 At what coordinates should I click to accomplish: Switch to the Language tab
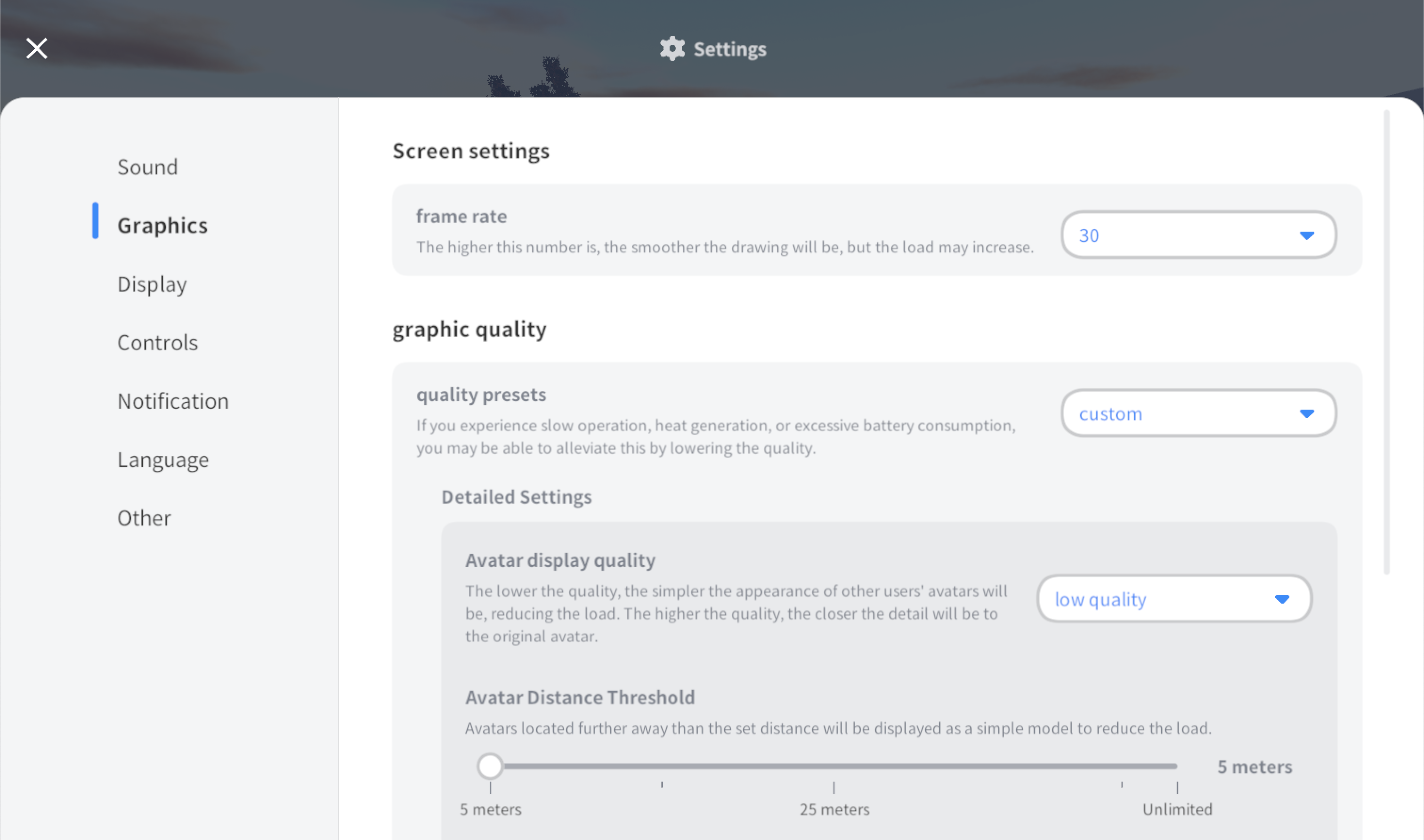tap(163, 460)
